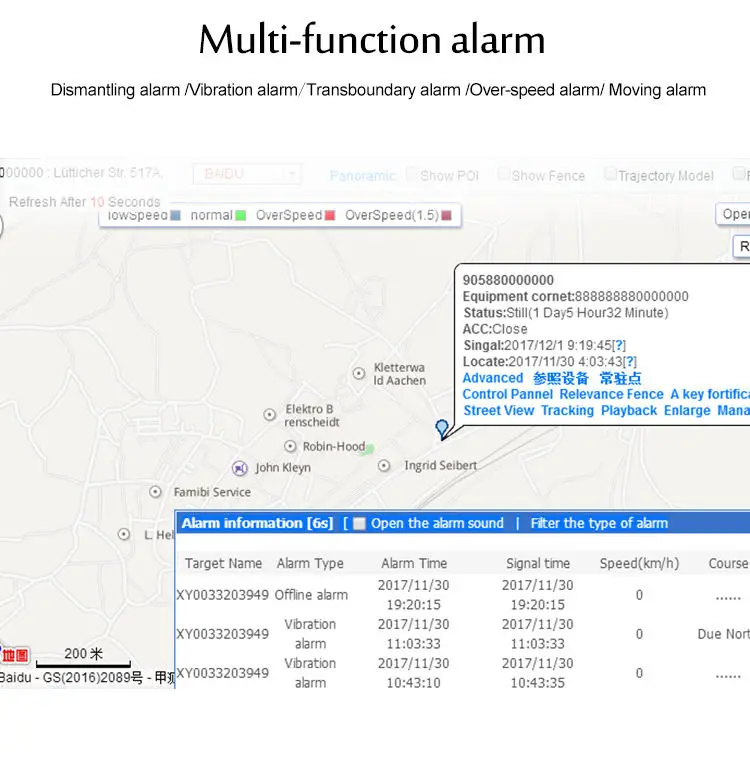The height and width of the screenshot is (761, 750).
Task: Click the Kletterwald Aachen POI marker
Action: 359,373
